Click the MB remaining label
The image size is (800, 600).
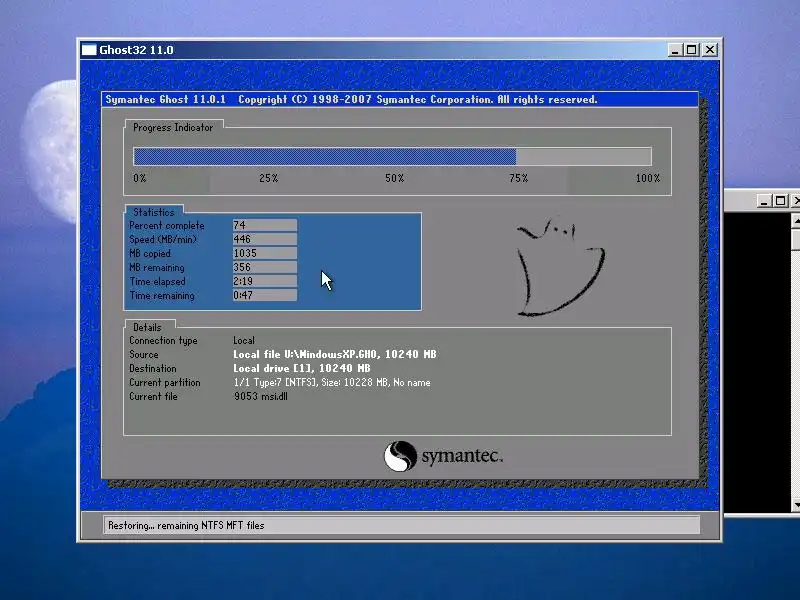pyautogui.click(x=157, y=267)
